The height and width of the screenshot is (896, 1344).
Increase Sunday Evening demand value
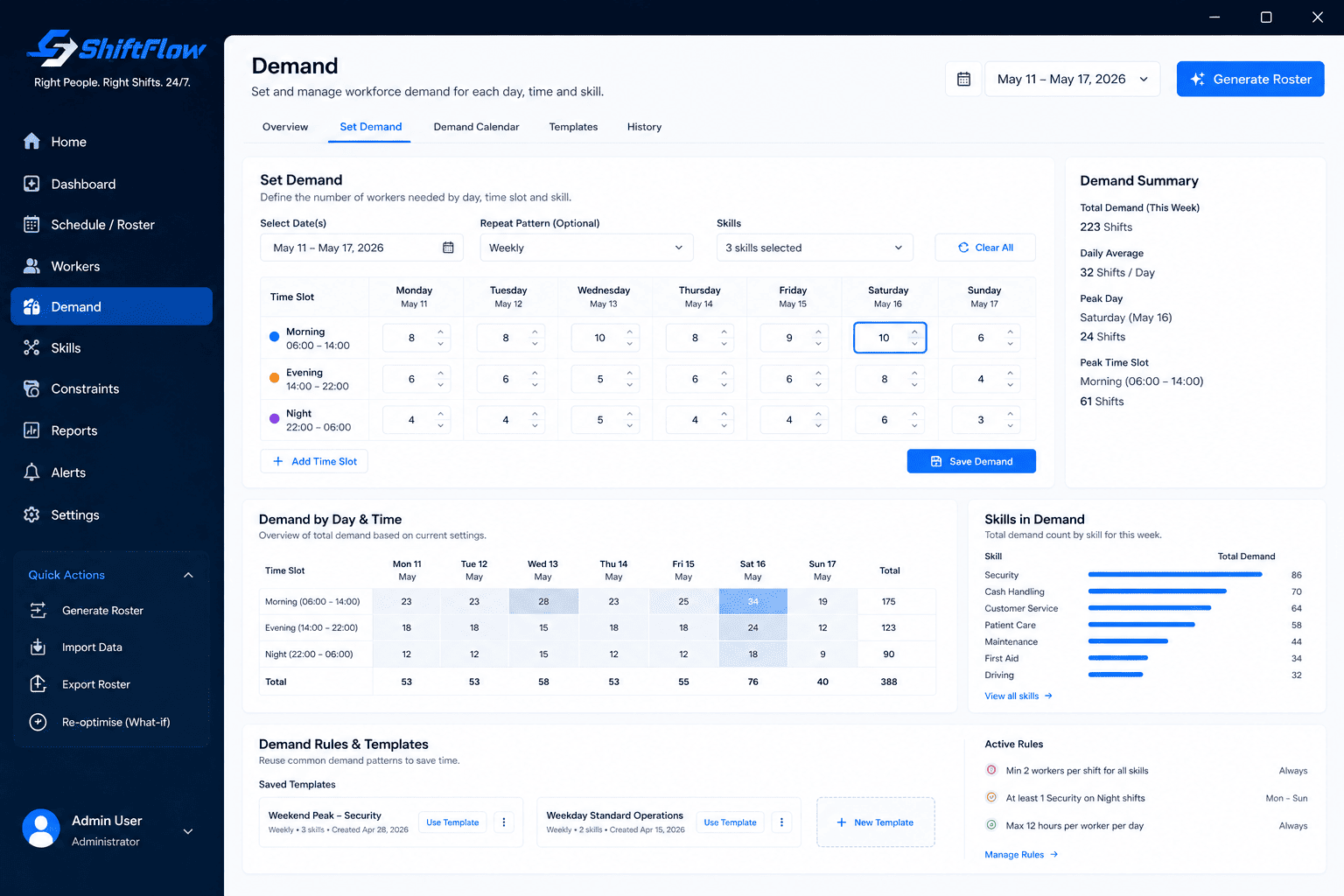coord(1010,374)
